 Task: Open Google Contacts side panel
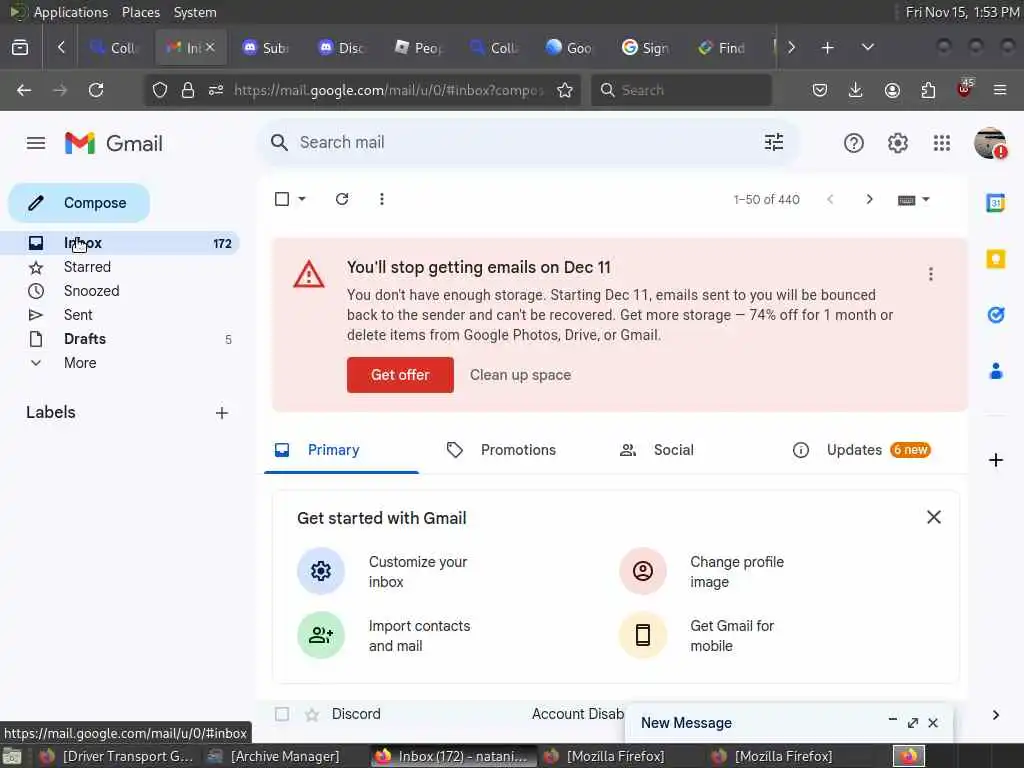tap(995, 371)
